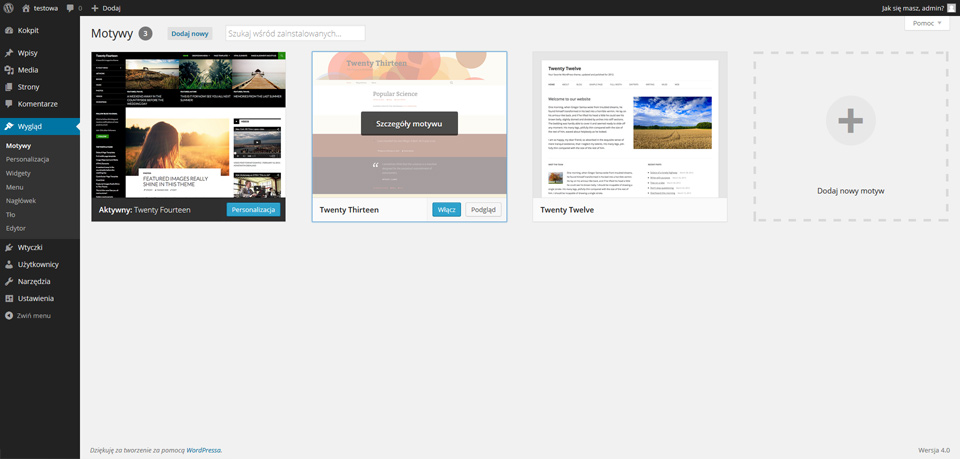Click the Wpisy pushpin icon
960x459 pixels.
tap(9, 53)
